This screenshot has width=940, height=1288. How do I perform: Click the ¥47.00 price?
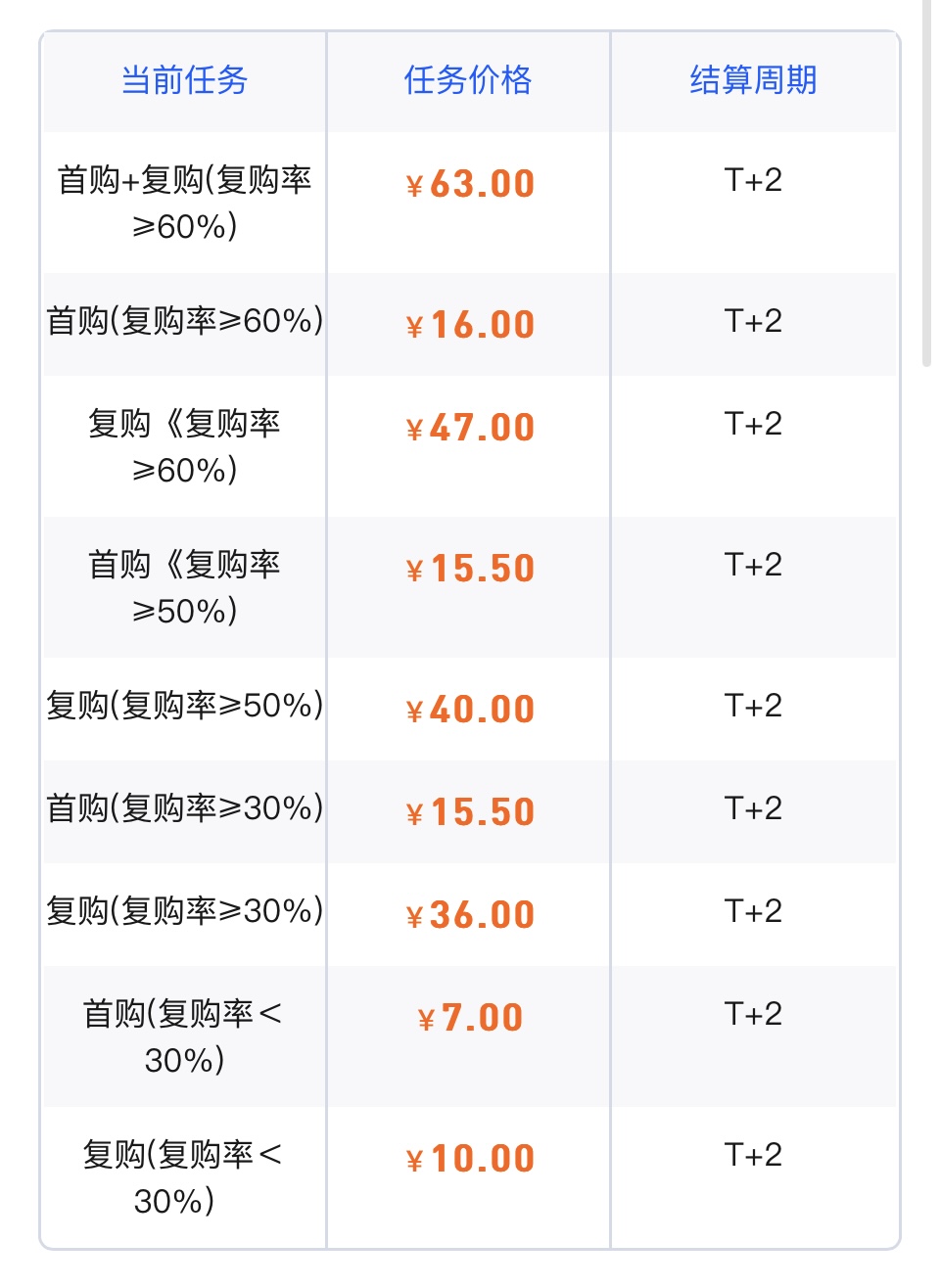[470, 428]
